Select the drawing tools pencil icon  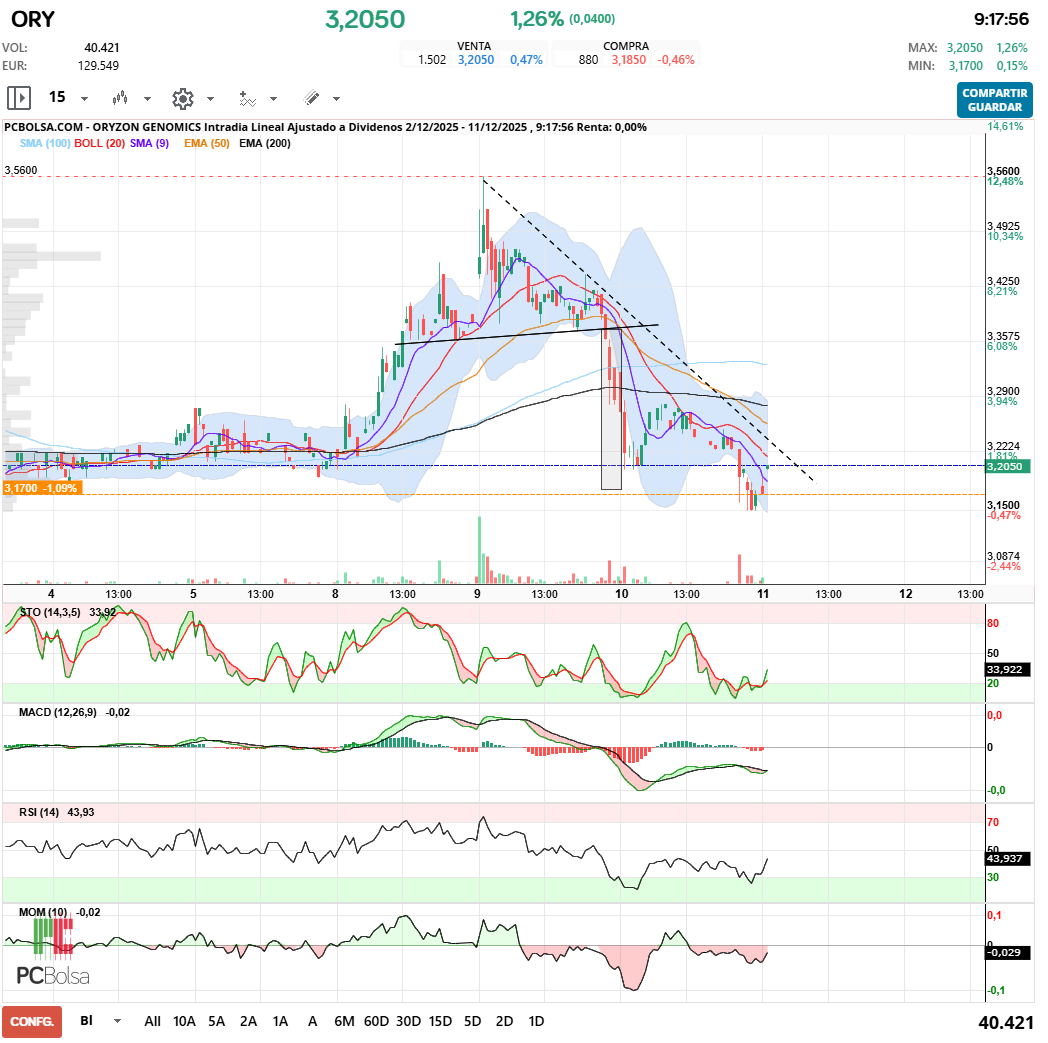point(312,98)
